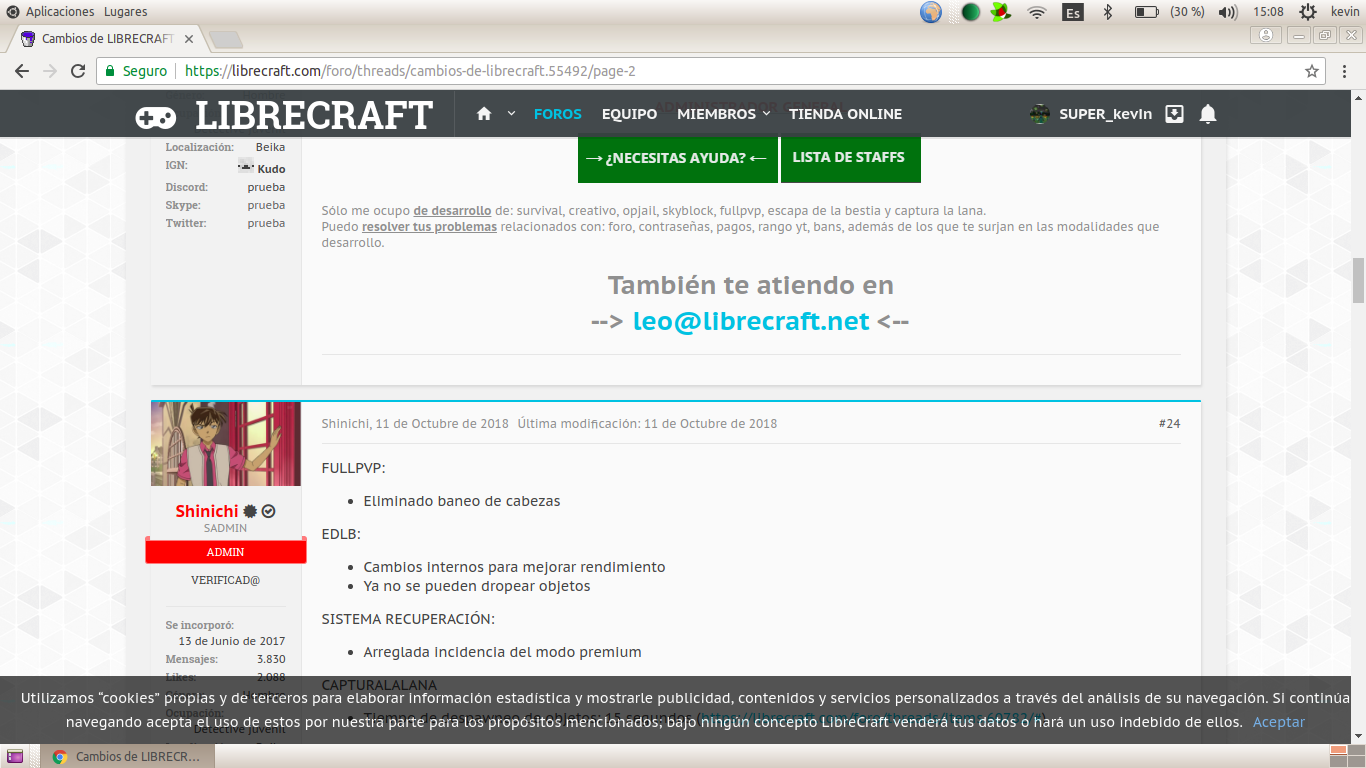Click the show desktop icon in the bottom panel
This screenshot has height=768, width=1366.
(15, 757)
